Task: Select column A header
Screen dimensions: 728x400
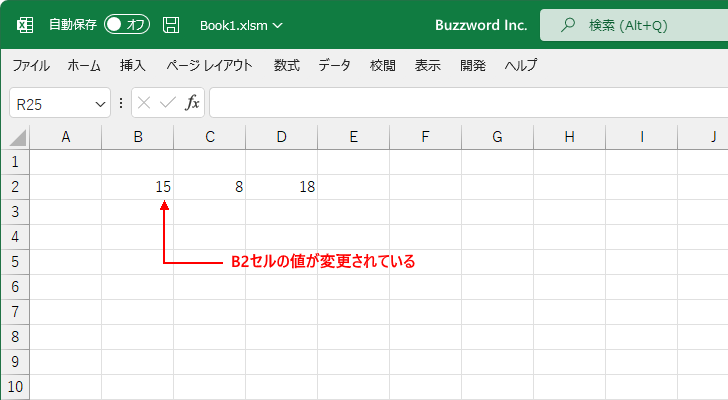Action: (x=65, y=137)
